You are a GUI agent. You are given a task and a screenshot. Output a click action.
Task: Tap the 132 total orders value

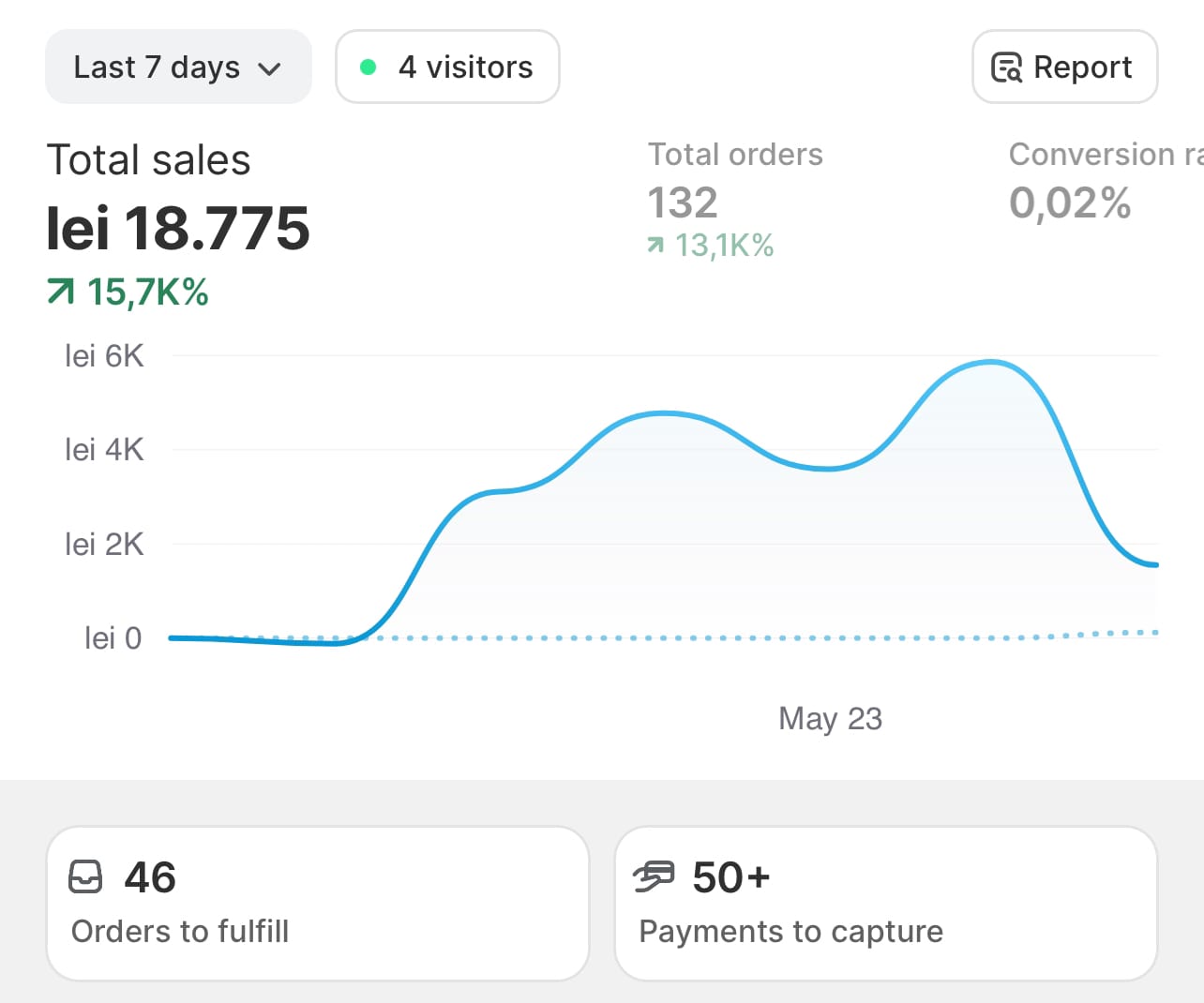pos(683,202)
